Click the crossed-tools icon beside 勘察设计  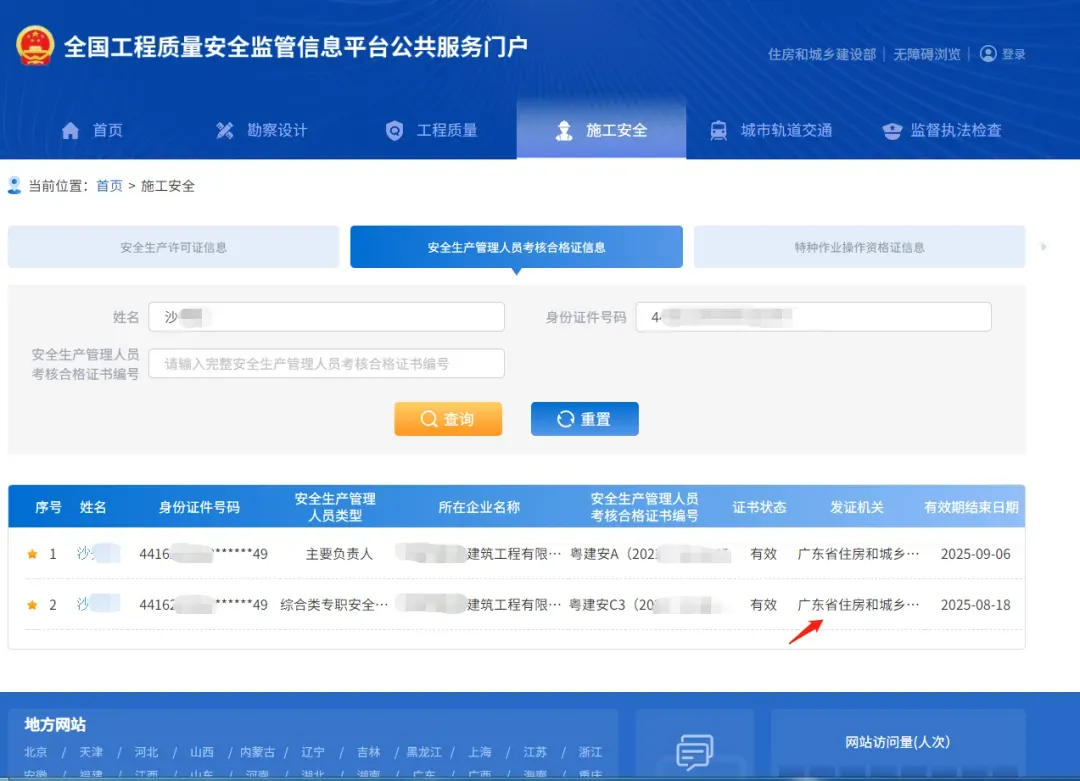[x=225, y=130]
